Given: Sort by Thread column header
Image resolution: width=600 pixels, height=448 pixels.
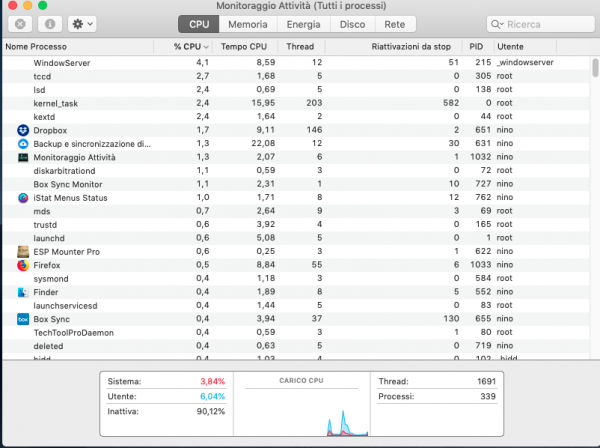Looking at the screenshot, I should tap(301, 47).
